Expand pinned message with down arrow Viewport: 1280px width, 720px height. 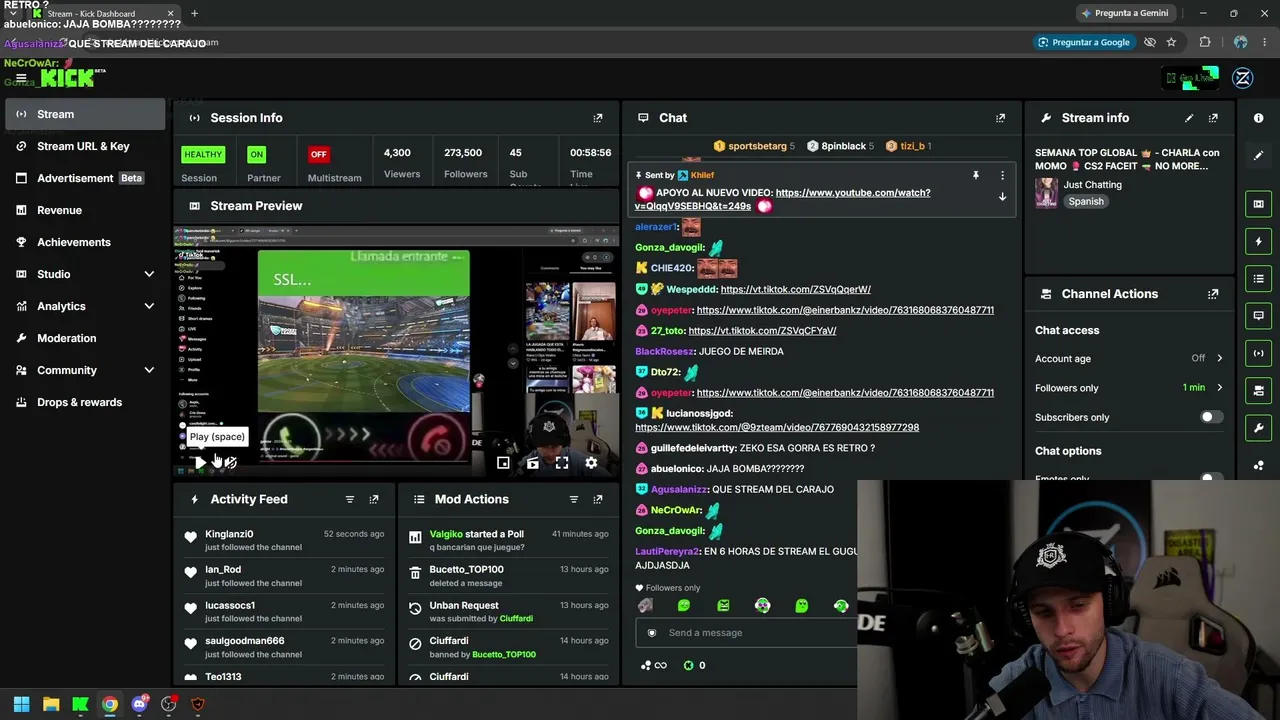[x=1002, y=197]
